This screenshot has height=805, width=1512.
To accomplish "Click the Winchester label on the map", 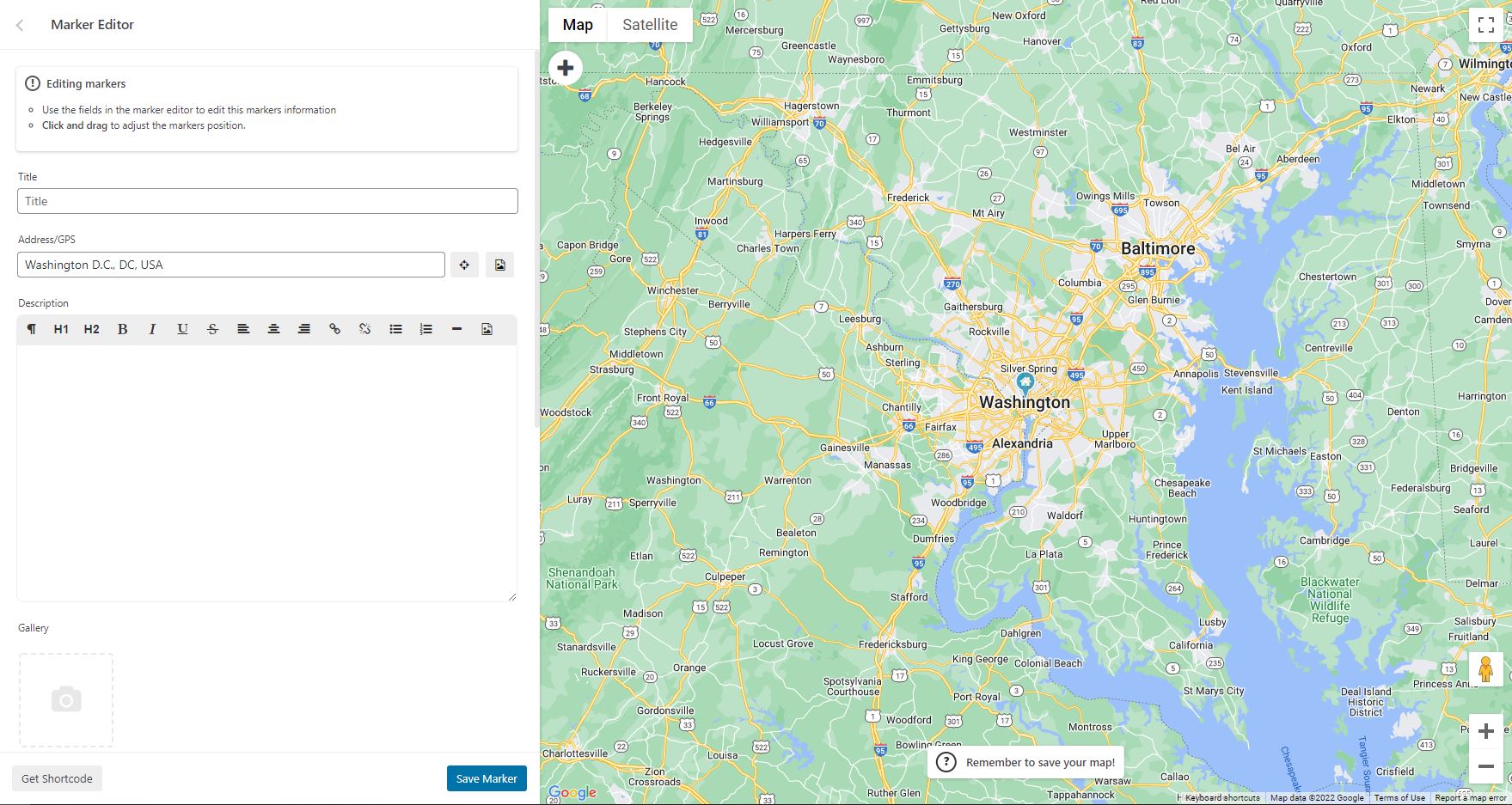I will point(673,290).
